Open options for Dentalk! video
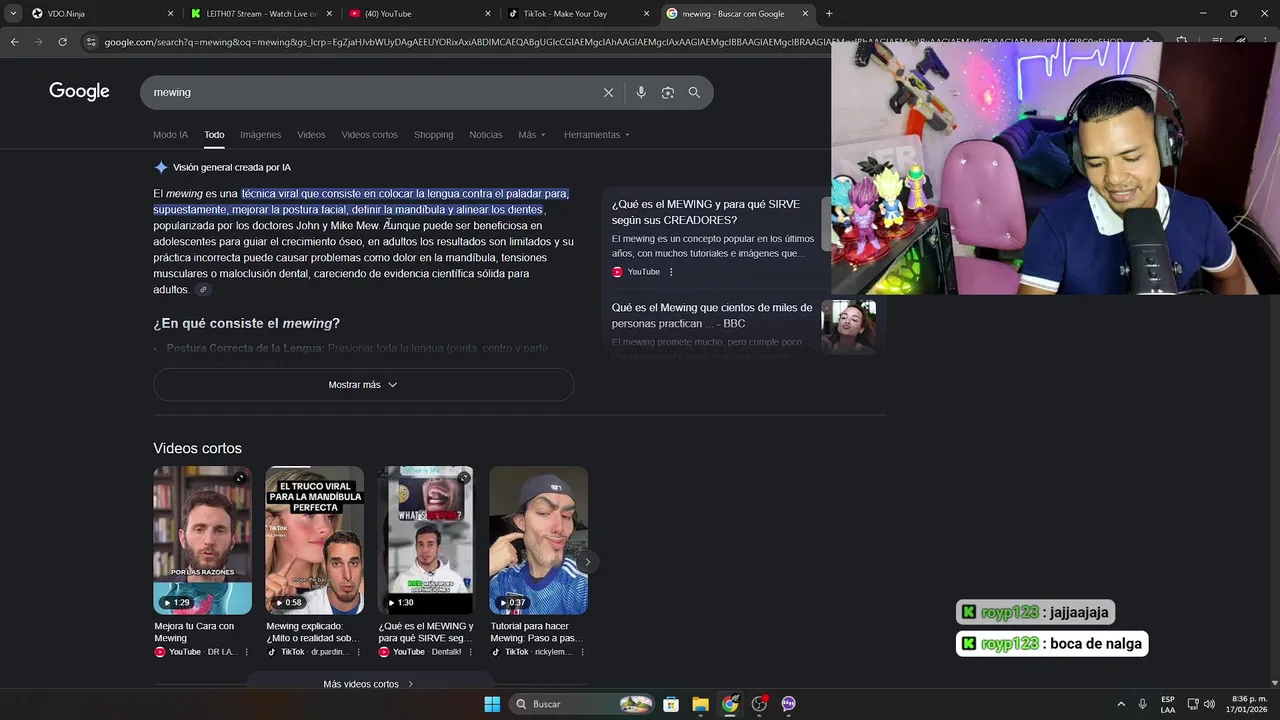The image size is (1280, 720). [x=470, y=652]
